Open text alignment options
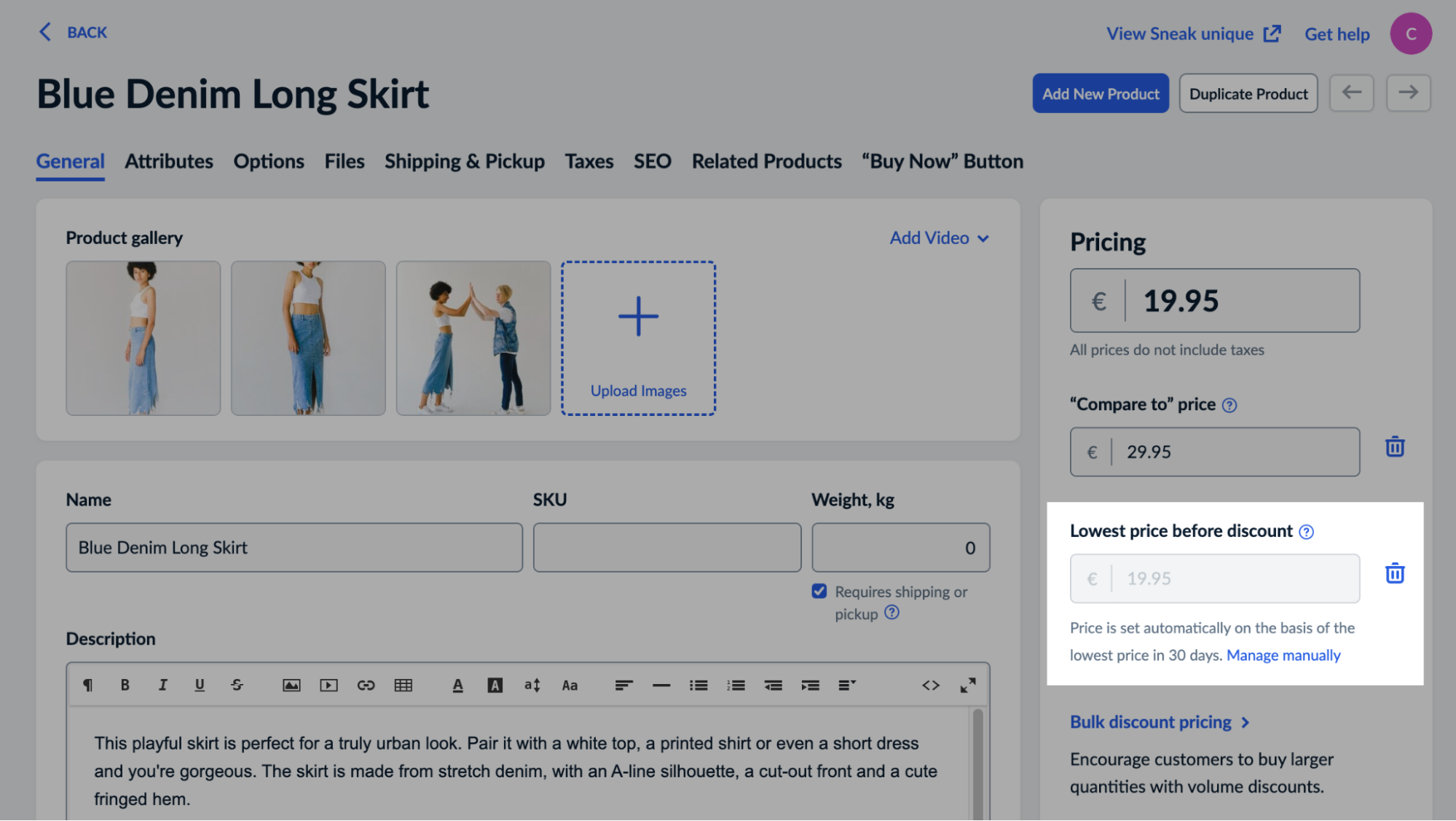Screen dimensions: 1456x821 (623, 685)
